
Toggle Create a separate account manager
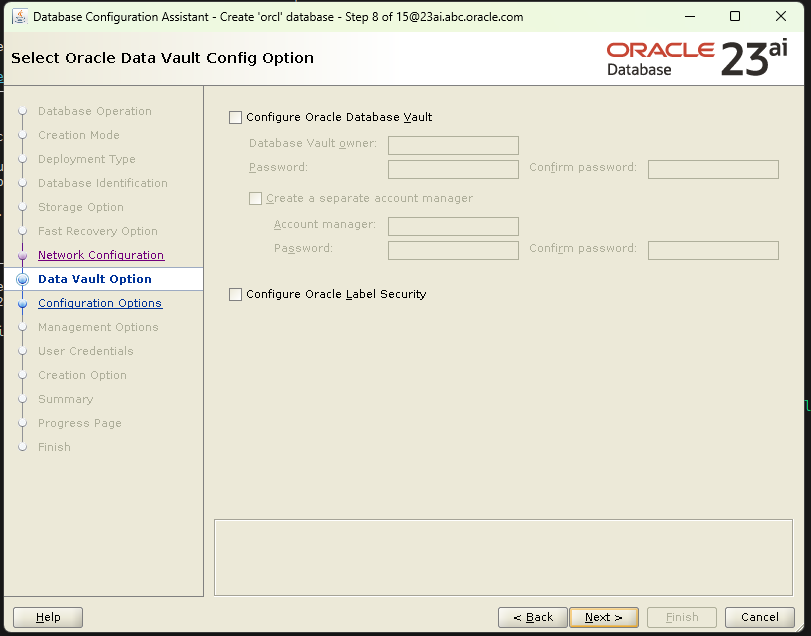click(x=255, y=198)
